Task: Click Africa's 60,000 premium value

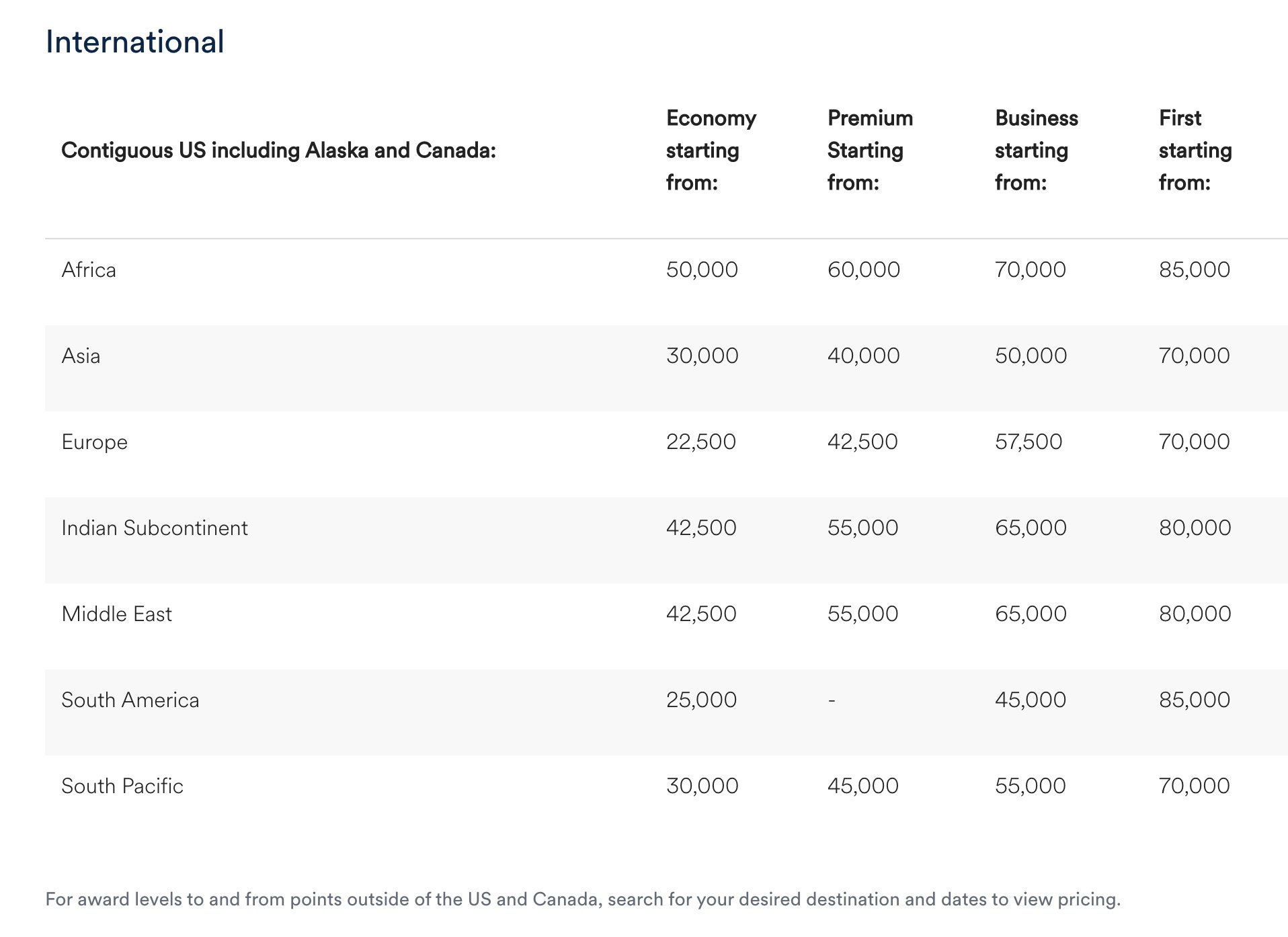Action: (863, 270)
